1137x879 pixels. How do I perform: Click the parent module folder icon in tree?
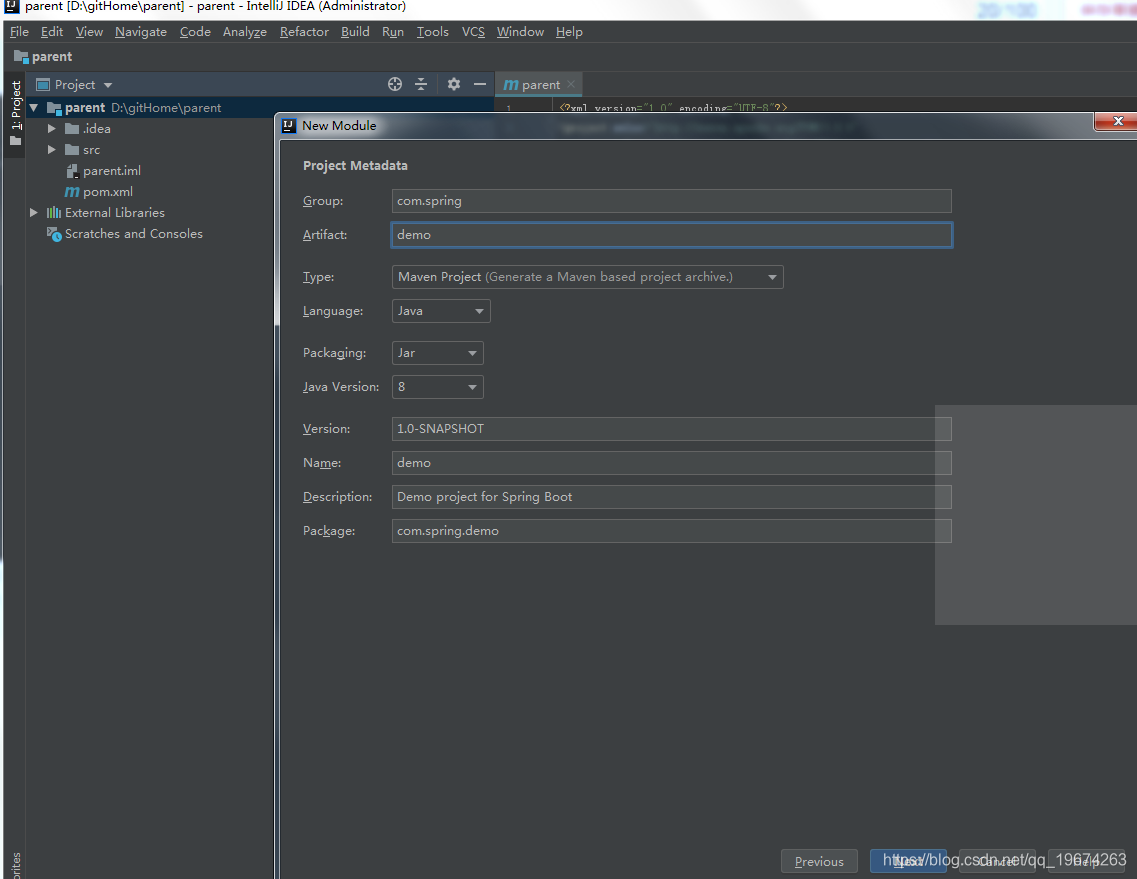pyautogui.click(x=54, y=107)
